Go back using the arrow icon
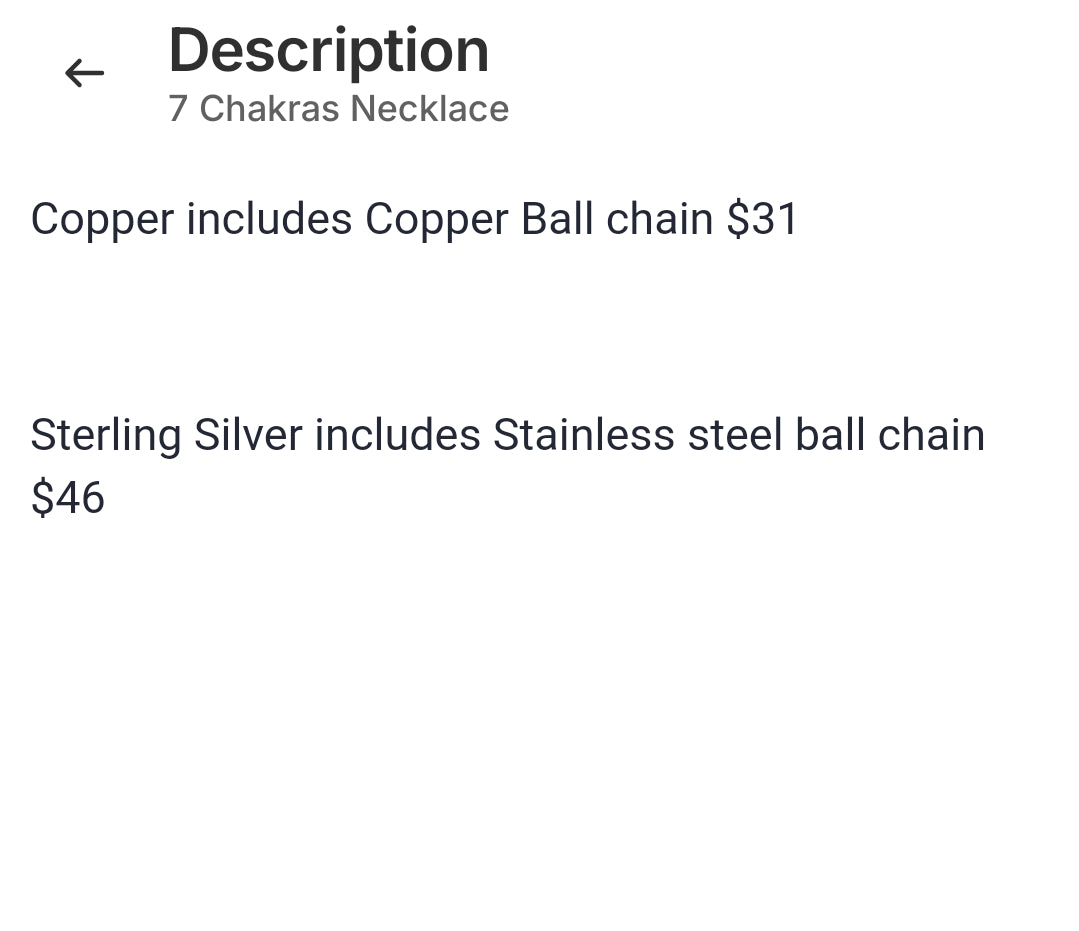This screenshot has width=1079, height=931. (x=84, y=73)
